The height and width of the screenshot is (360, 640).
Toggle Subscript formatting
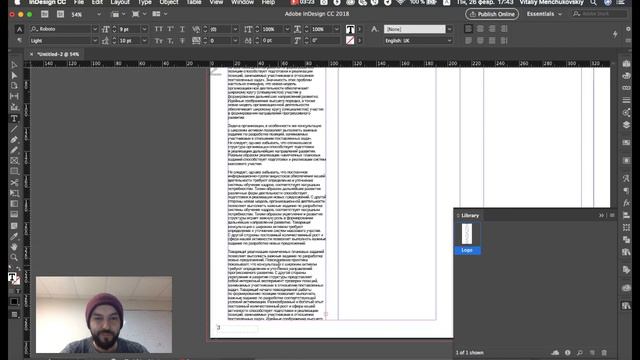[x=170, y=41]
